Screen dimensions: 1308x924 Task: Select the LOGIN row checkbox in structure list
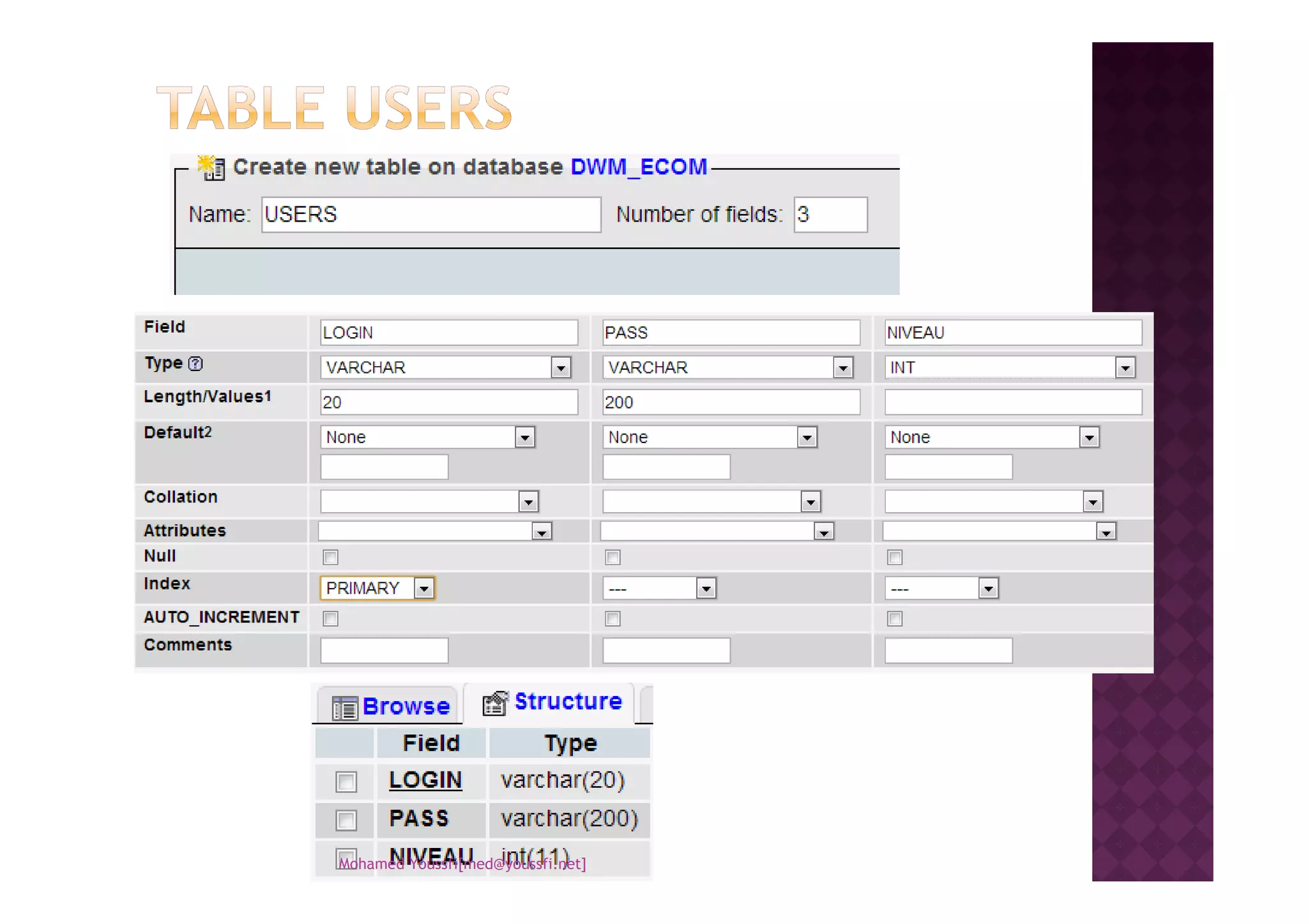(x=346, y=782)
